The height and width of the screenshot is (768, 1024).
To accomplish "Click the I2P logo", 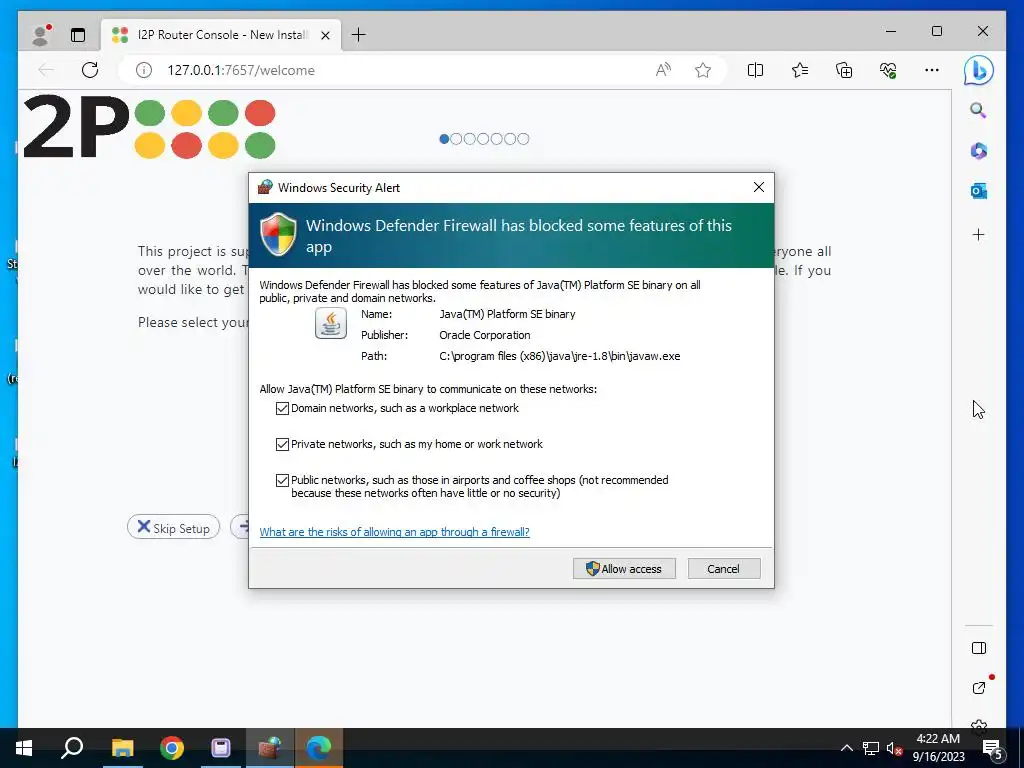I will point(149,128).
